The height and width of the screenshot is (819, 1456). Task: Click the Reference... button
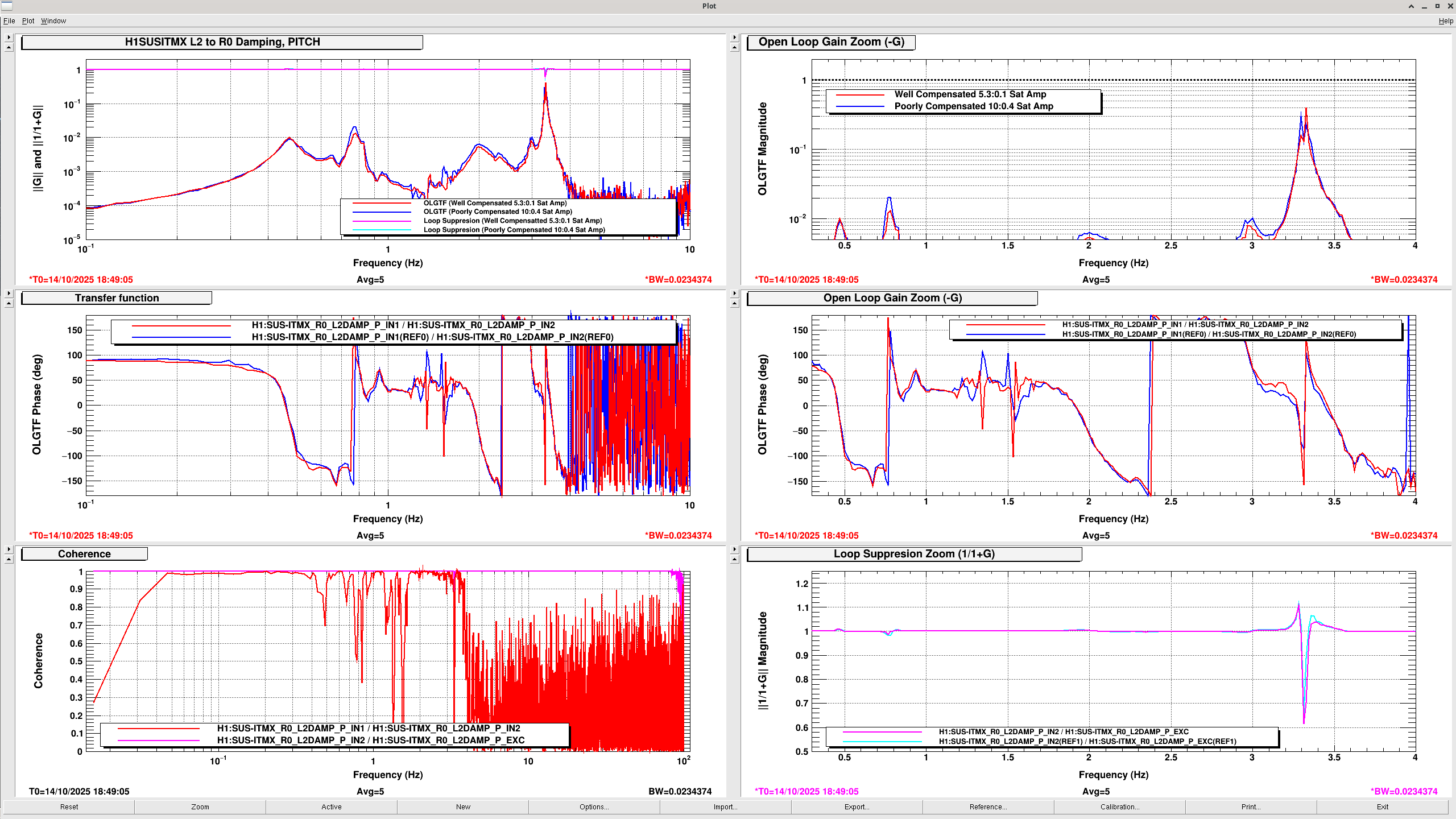coord(988,806)
